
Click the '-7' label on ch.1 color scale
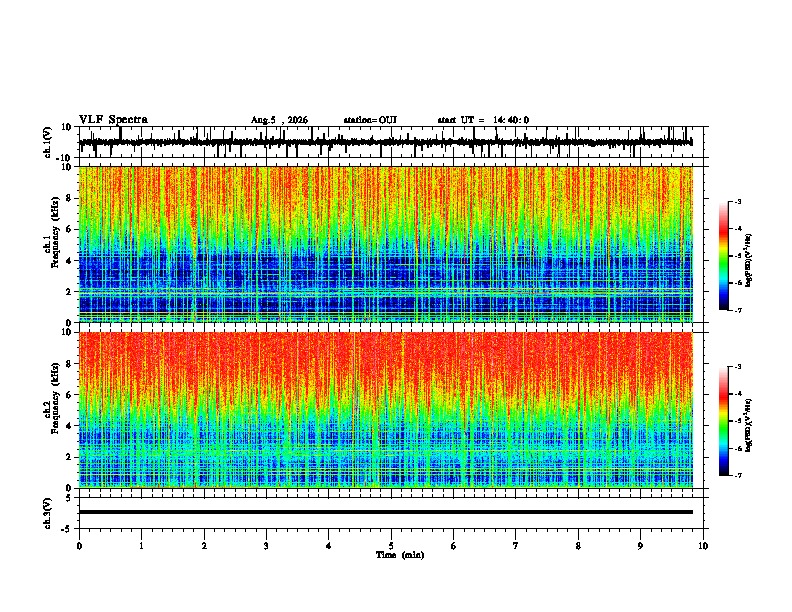(738, 310)
